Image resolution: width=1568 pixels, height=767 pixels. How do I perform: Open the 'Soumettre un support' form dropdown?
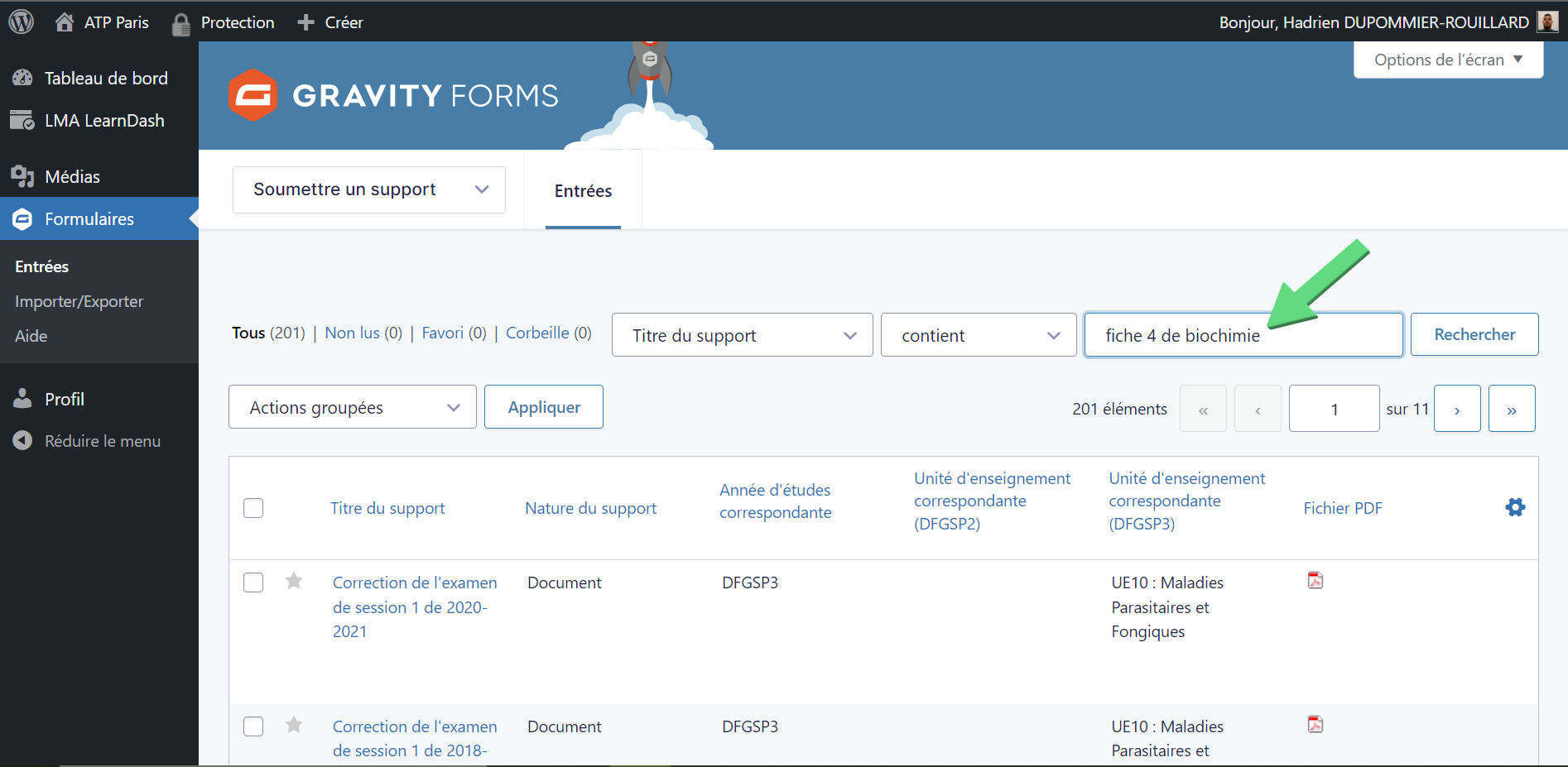[x=369, y=189]
